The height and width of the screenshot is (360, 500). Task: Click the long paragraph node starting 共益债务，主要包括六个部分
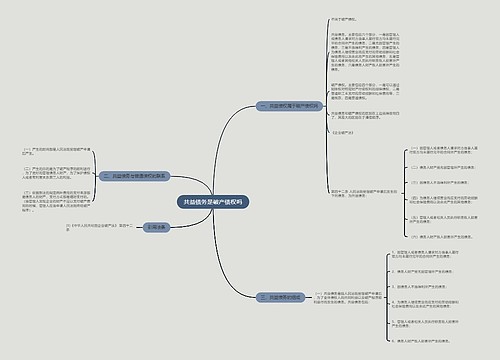point(365,52)
